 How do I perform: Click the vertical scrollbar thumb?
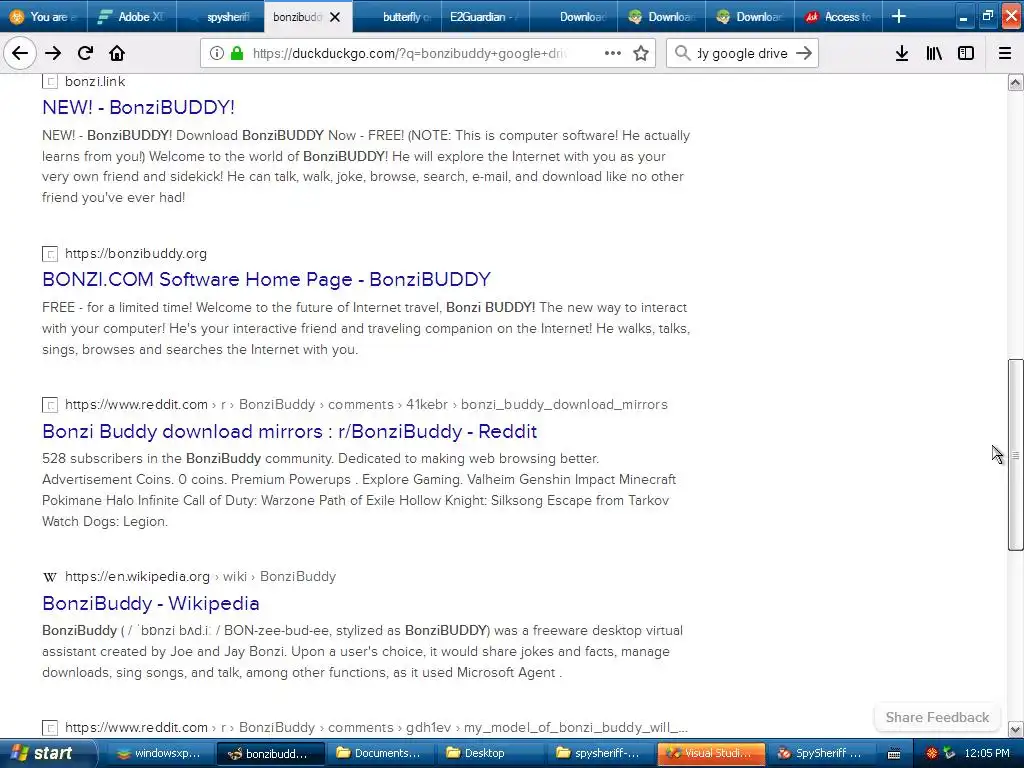coord(1016,455)
